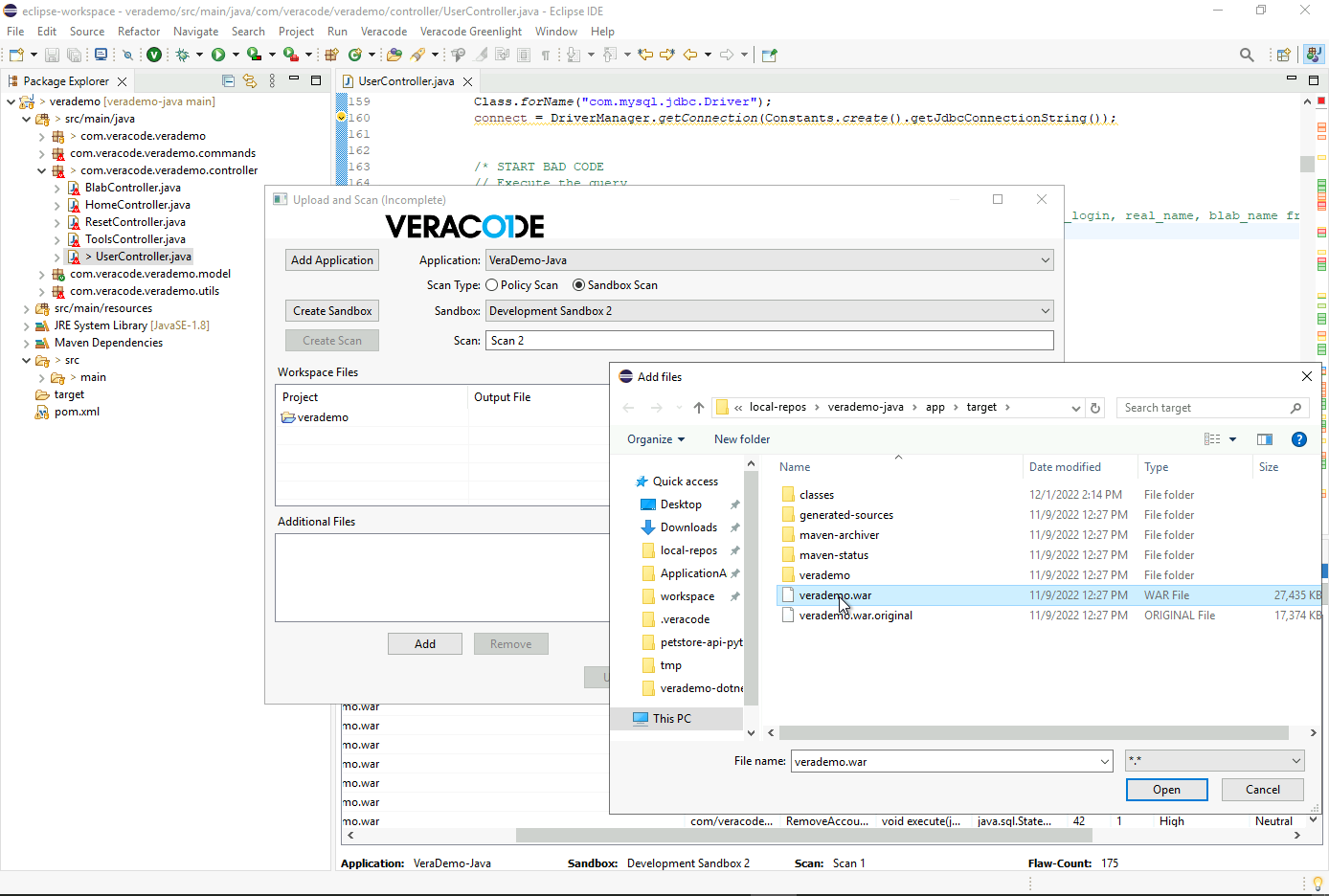Screen dimensions: 1329x896
Task: Click the Save disk icon in toolbar
Action: coord(52,55)
